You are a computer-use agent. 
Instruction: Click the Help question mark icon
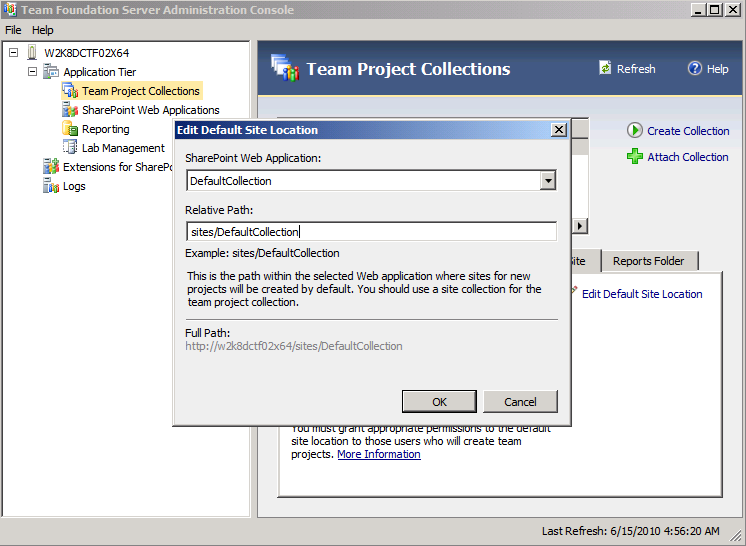click(694, 68)
